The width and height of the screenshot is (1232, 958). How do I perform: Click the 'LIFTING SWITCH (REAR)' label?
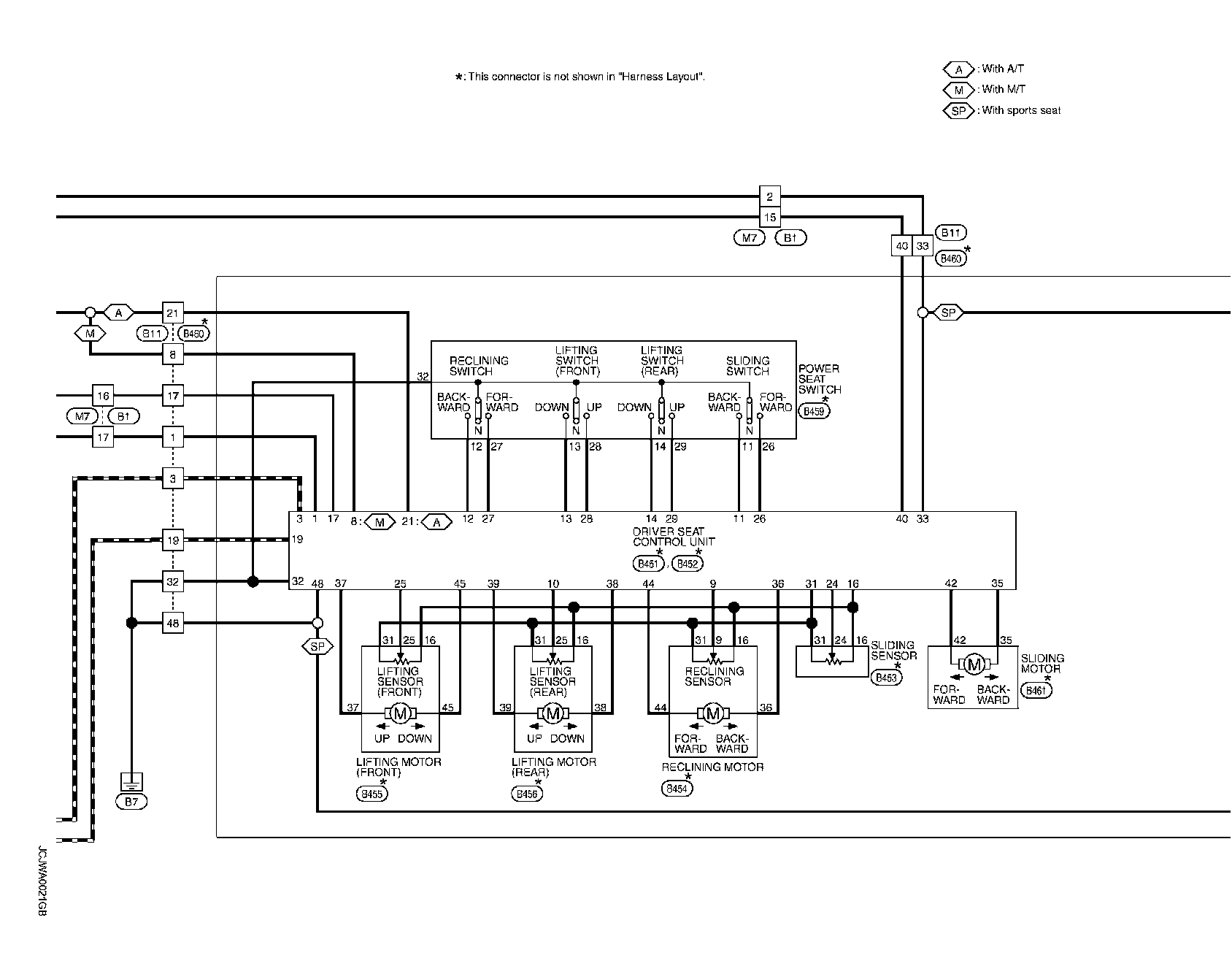coord(662,361)
